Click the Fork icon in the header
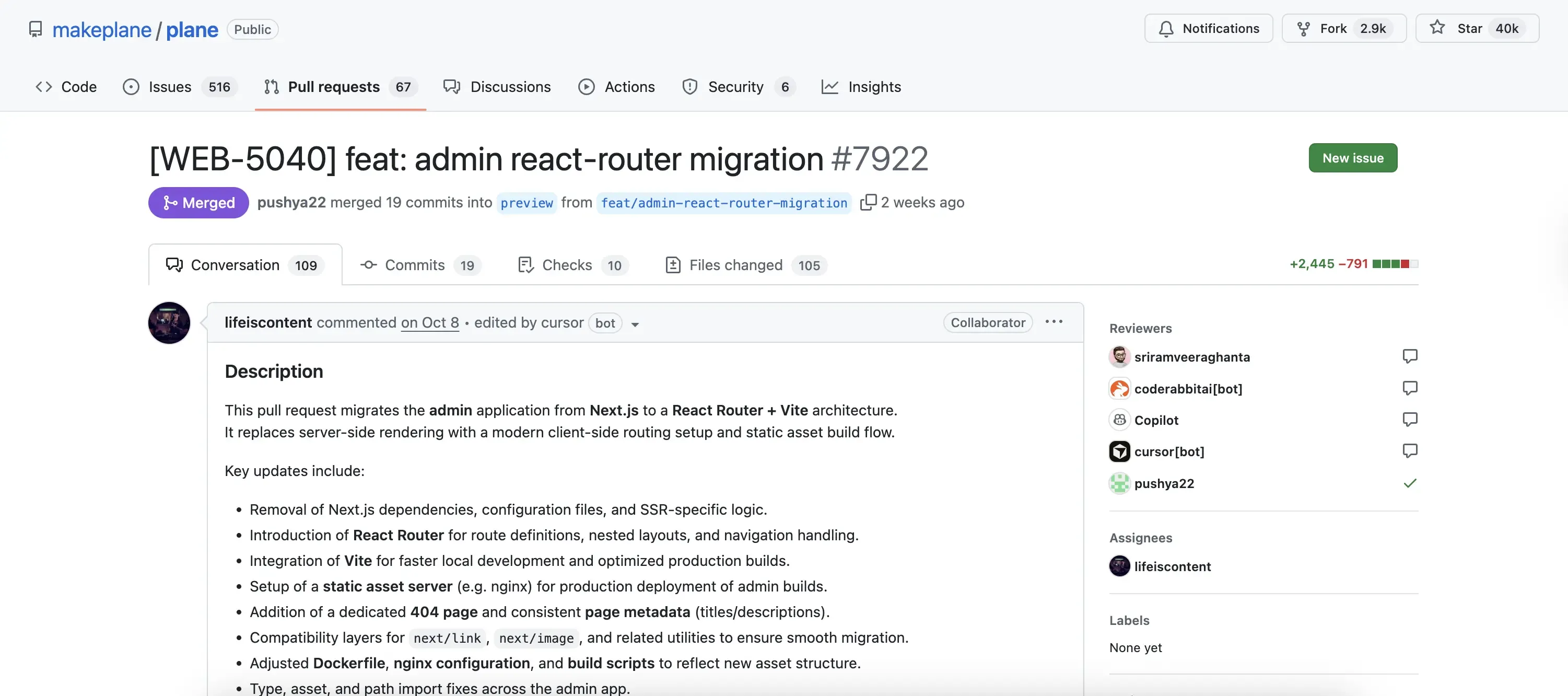The image size is (1568, 696). tap(1304, 28)
